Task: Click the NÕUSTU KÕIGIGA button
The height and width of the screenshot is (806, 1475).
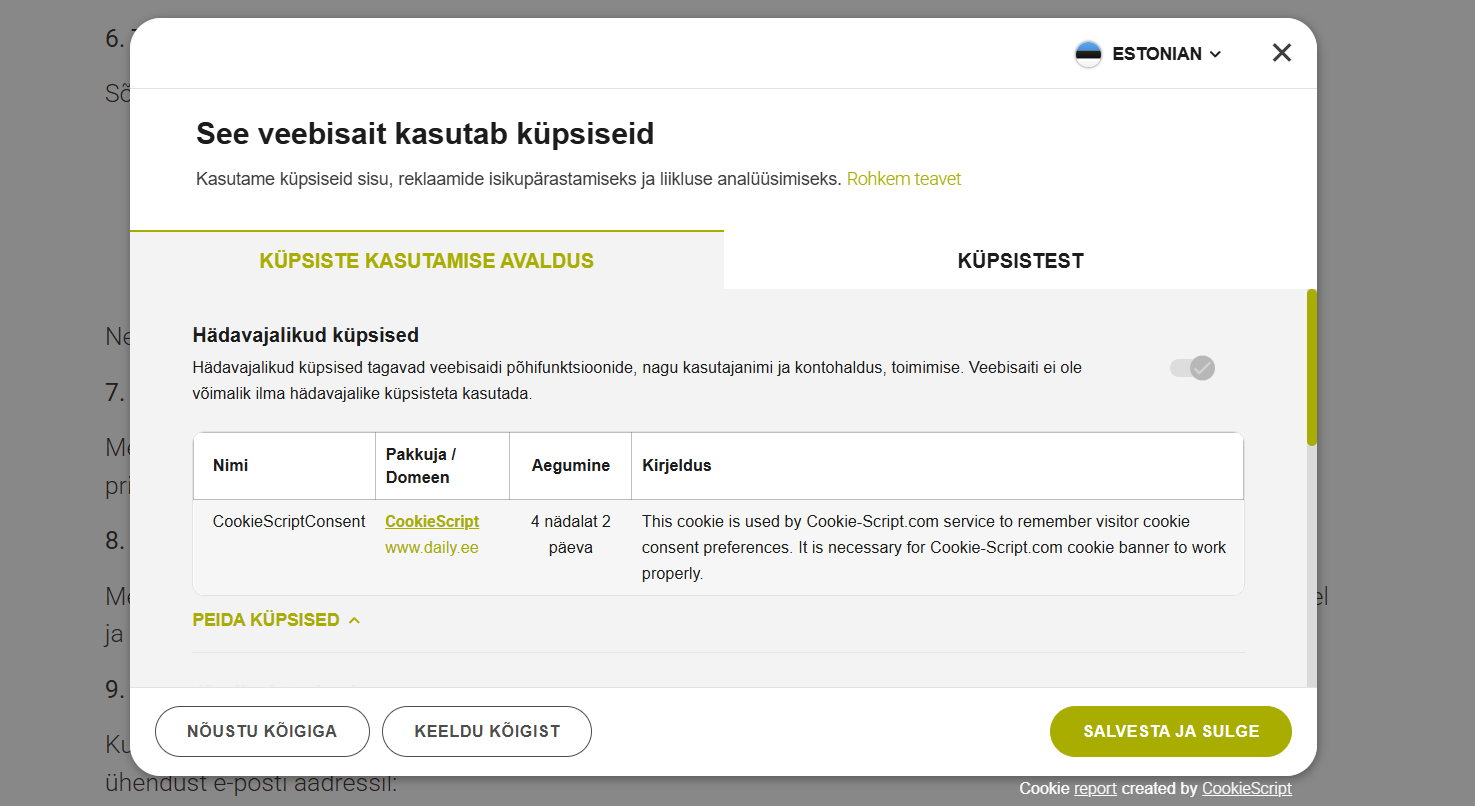Action: 262,731
